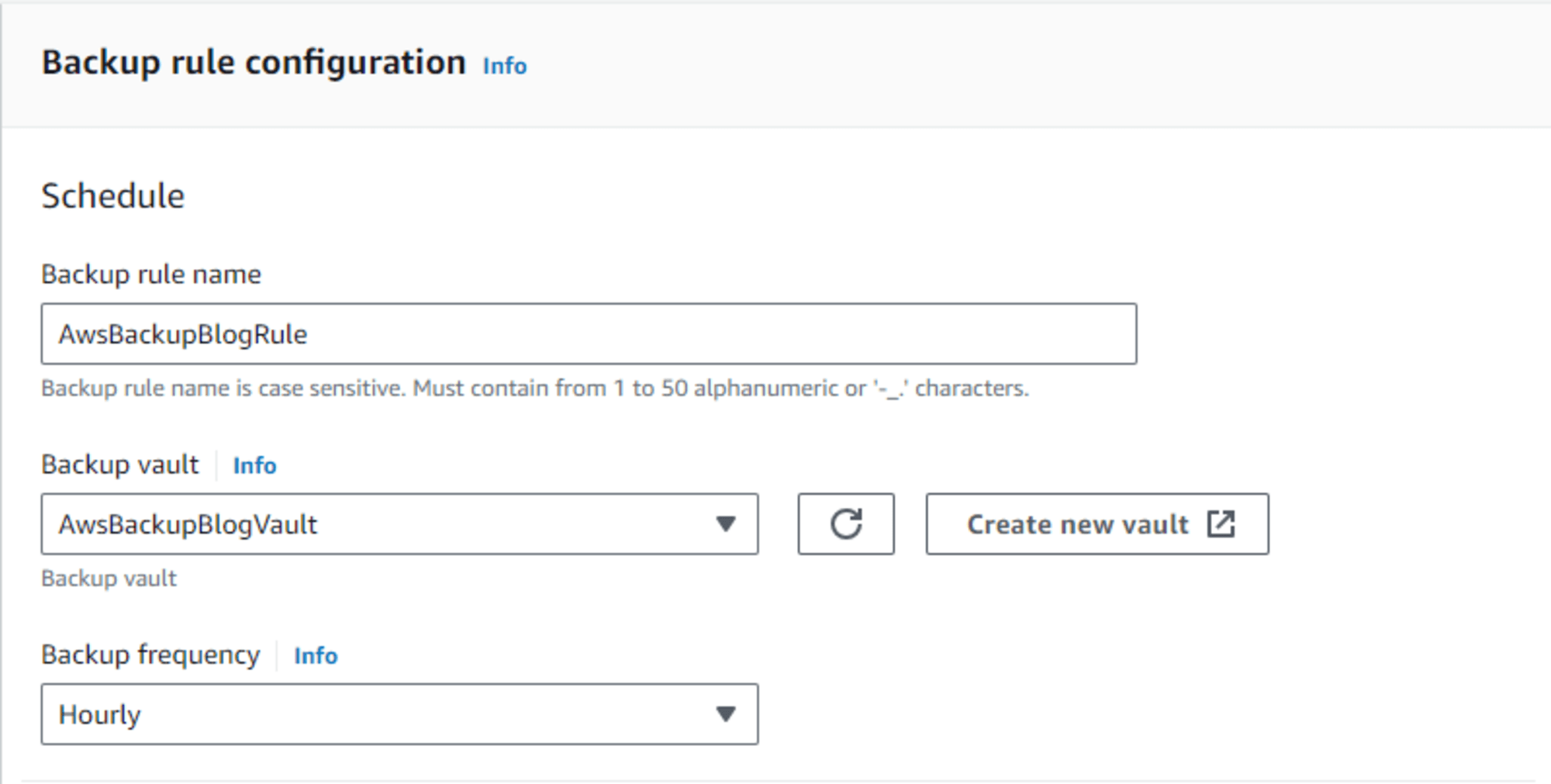Click the Create new vault button
The width and height of the screenshot is (1551, 784).
(x=1097, y=524)
